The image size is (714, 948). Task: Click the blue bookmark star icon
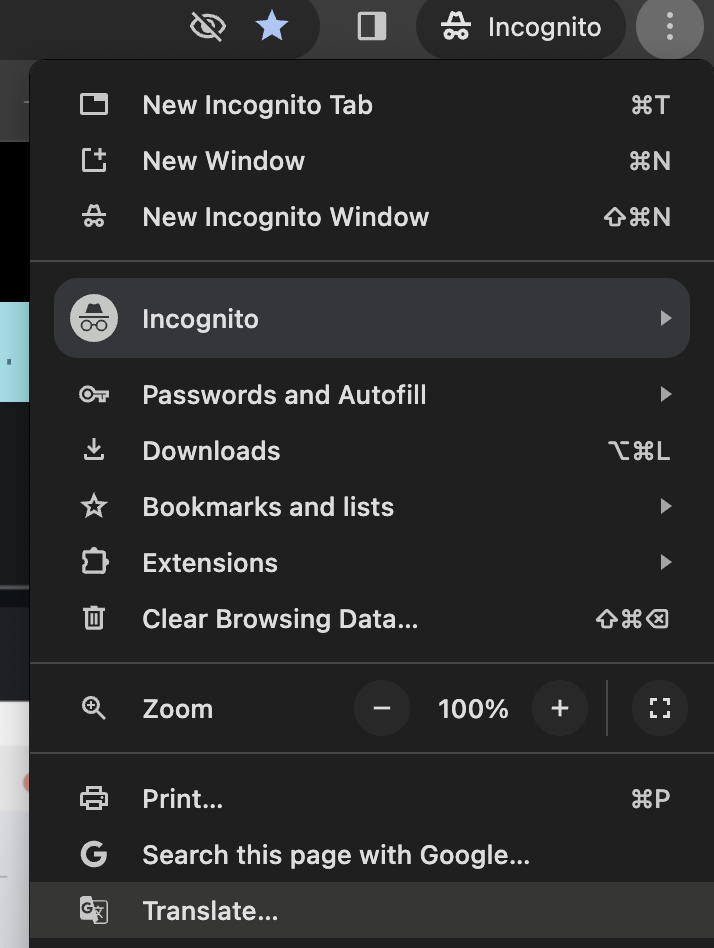[x=272, y=27]
